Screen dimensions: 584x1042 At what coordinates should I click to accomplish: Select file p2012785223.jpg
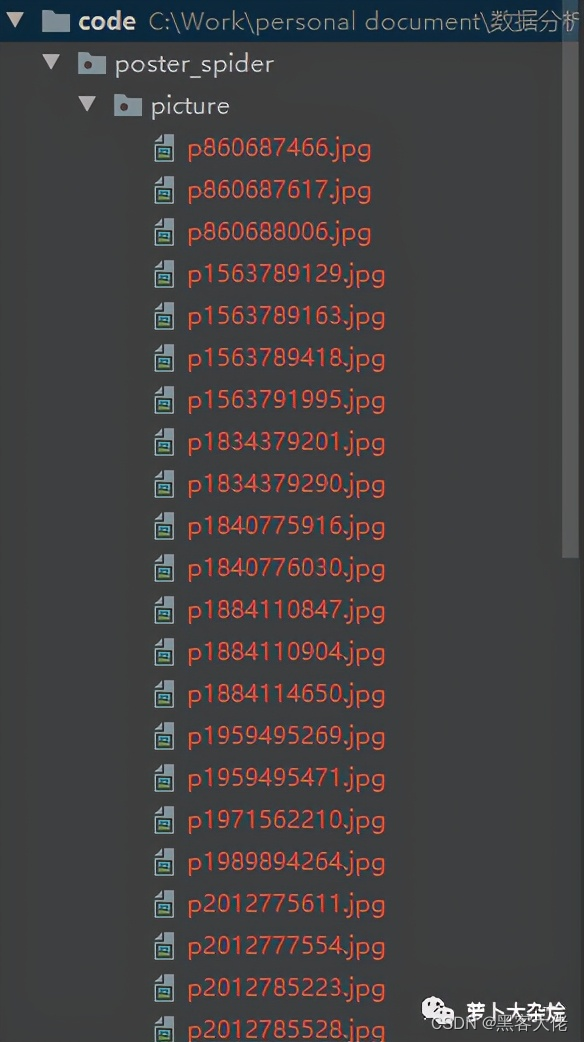click(x=286, y=990)
